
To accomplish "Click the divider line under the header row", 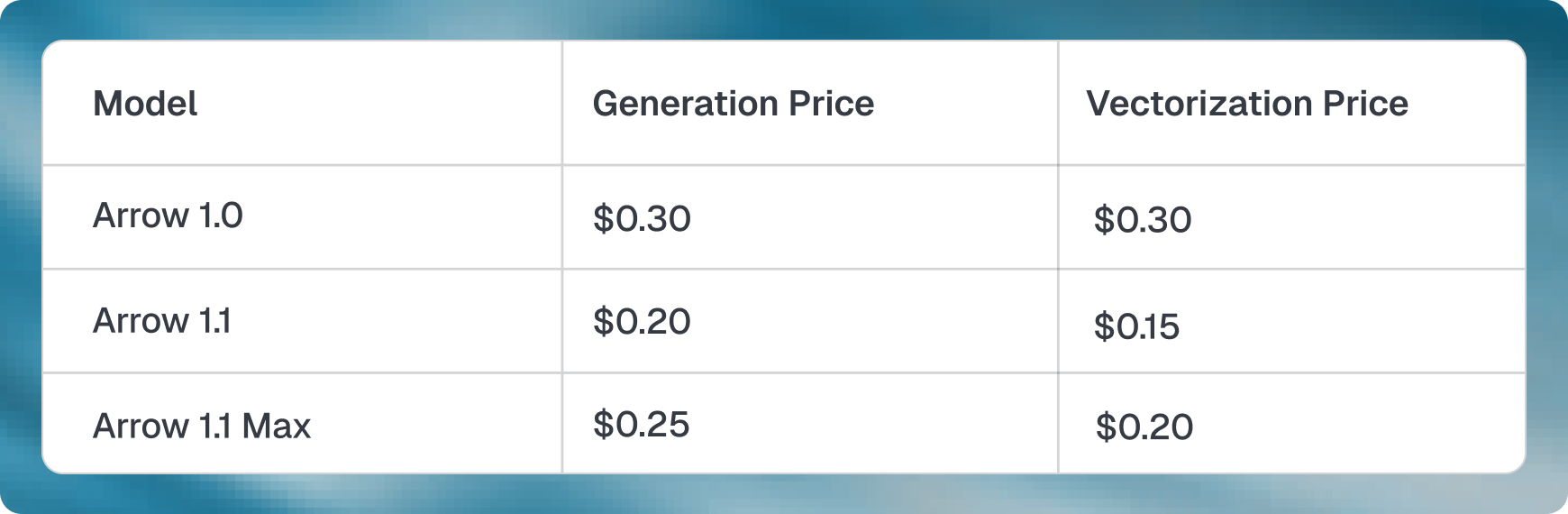I will [x=784, y=165].
